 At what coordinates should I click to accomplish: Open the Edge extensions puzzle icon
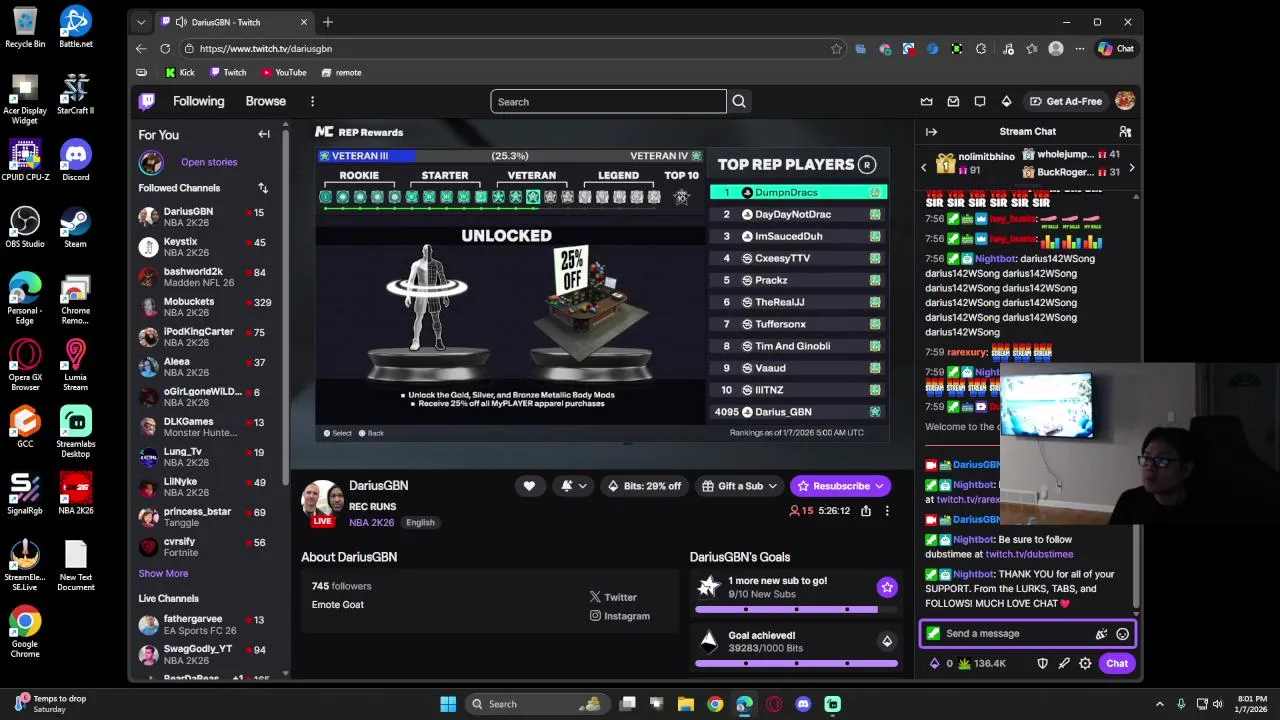coord(981,48)
